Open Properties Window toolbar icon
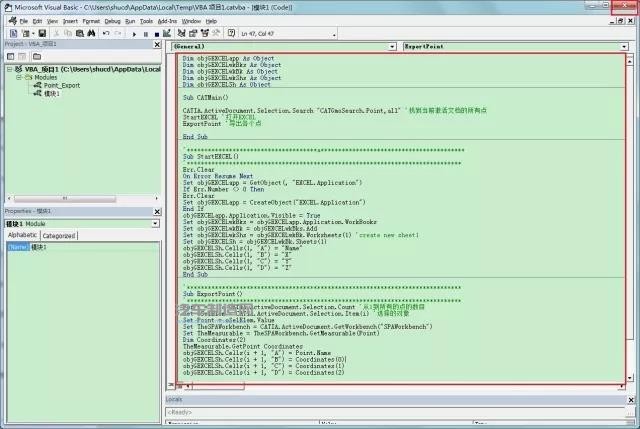This screenshot has height=429, width=640. [x=193, y=33]
